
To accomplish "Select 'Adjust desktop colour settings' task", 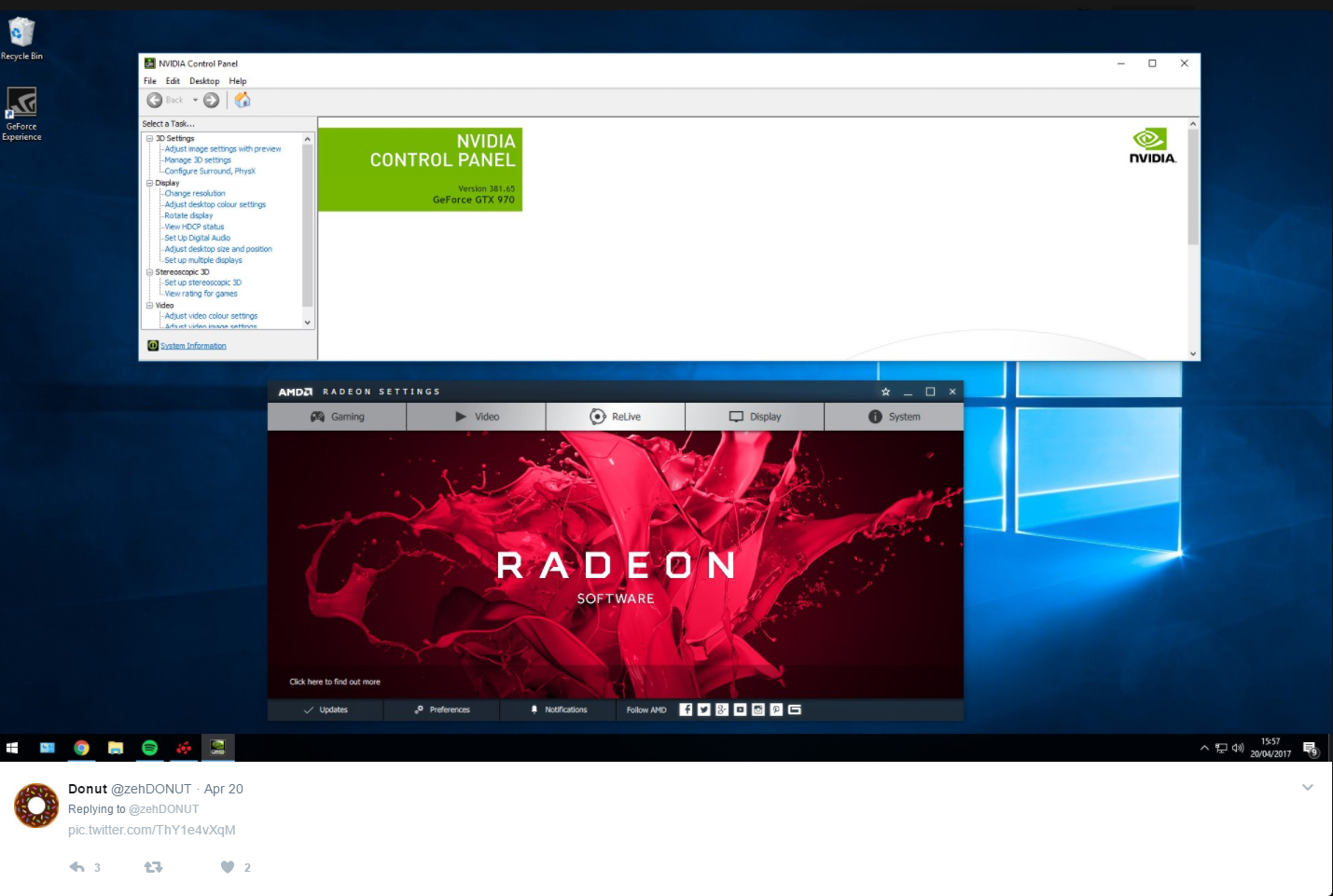I will click(x=215, y=205).
